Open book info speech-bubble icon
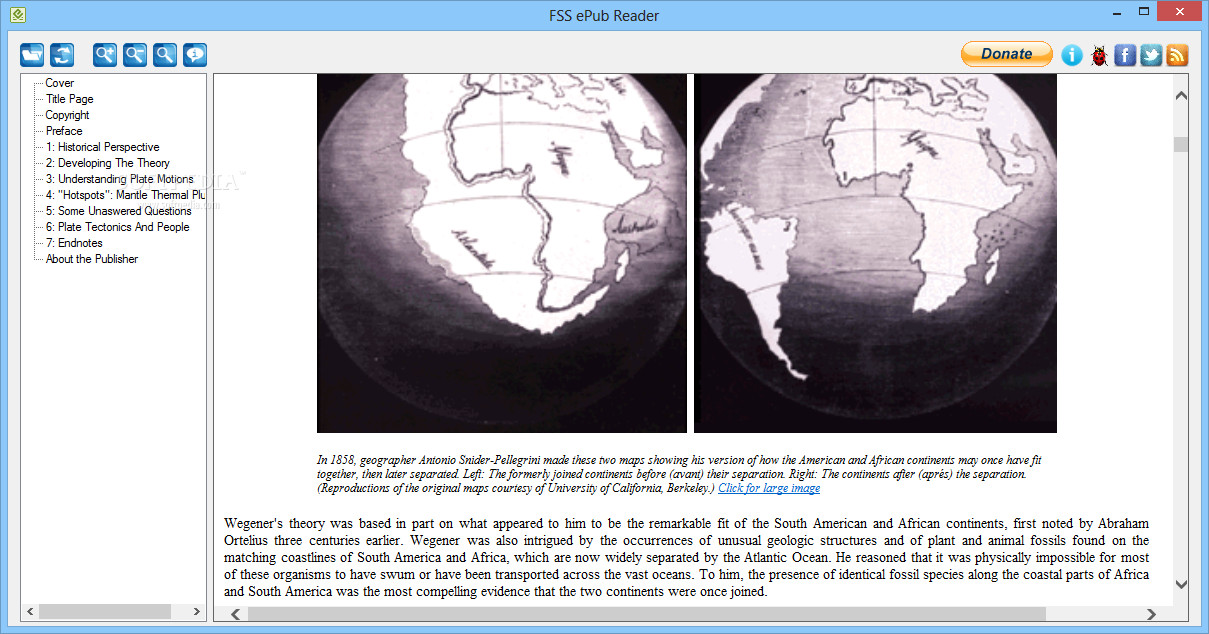 [x=195, y=55]
